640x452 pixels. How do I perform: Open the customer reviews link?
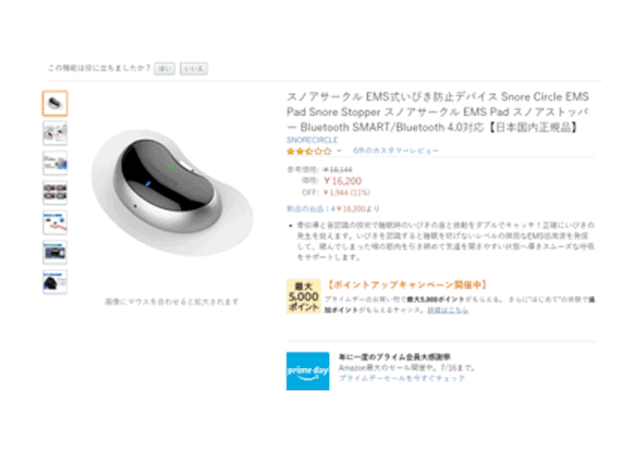click(396, 151)
